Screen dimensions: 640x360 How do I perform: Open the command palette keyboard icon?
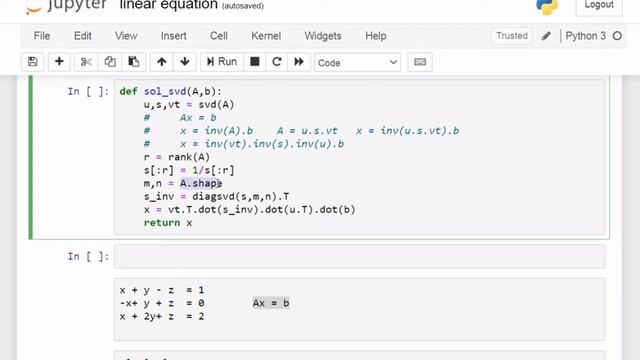pyautogui.click(x=420, y=62)
